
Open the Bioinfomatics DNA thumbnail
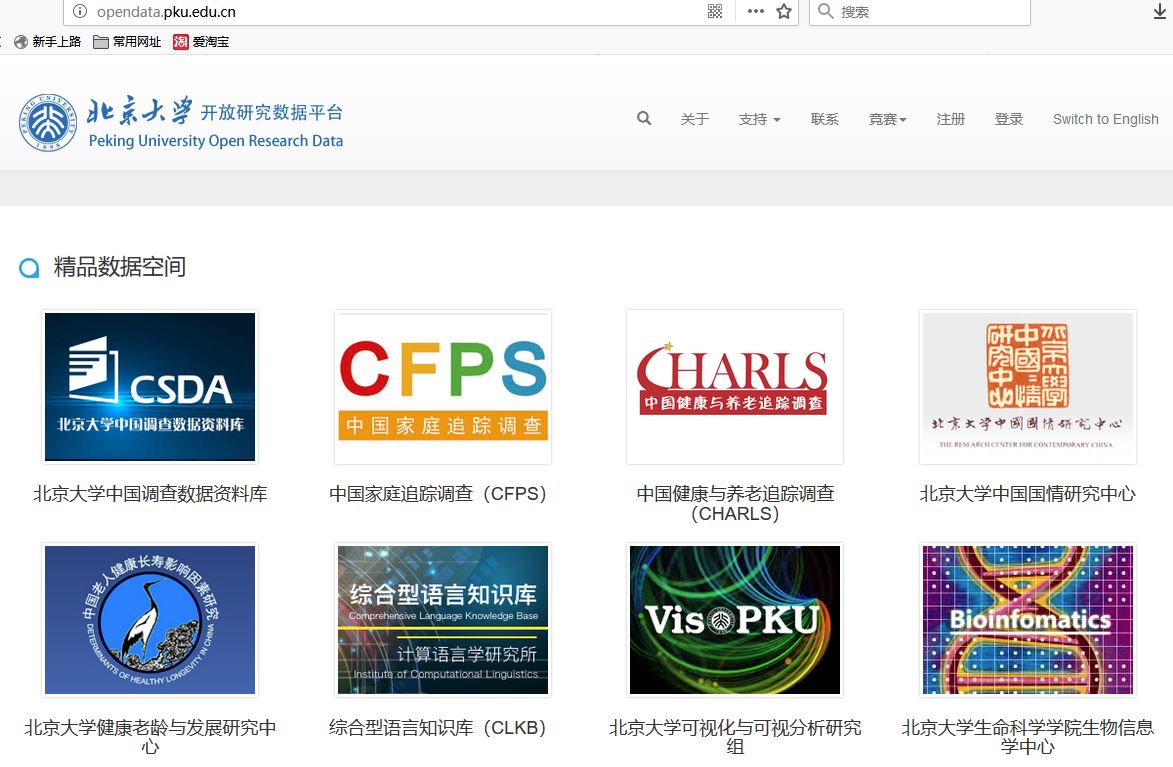tap(1028, 620)
